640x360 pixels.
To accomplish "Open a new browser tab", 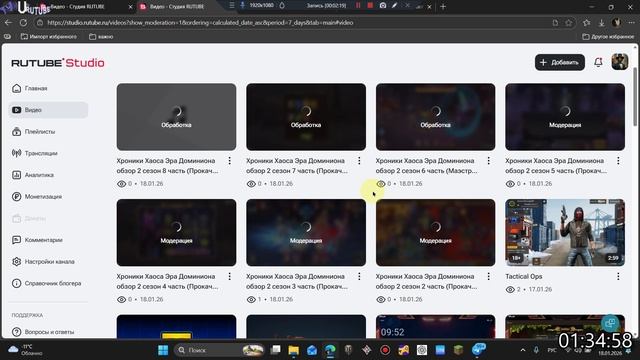I will coord(443,7).
